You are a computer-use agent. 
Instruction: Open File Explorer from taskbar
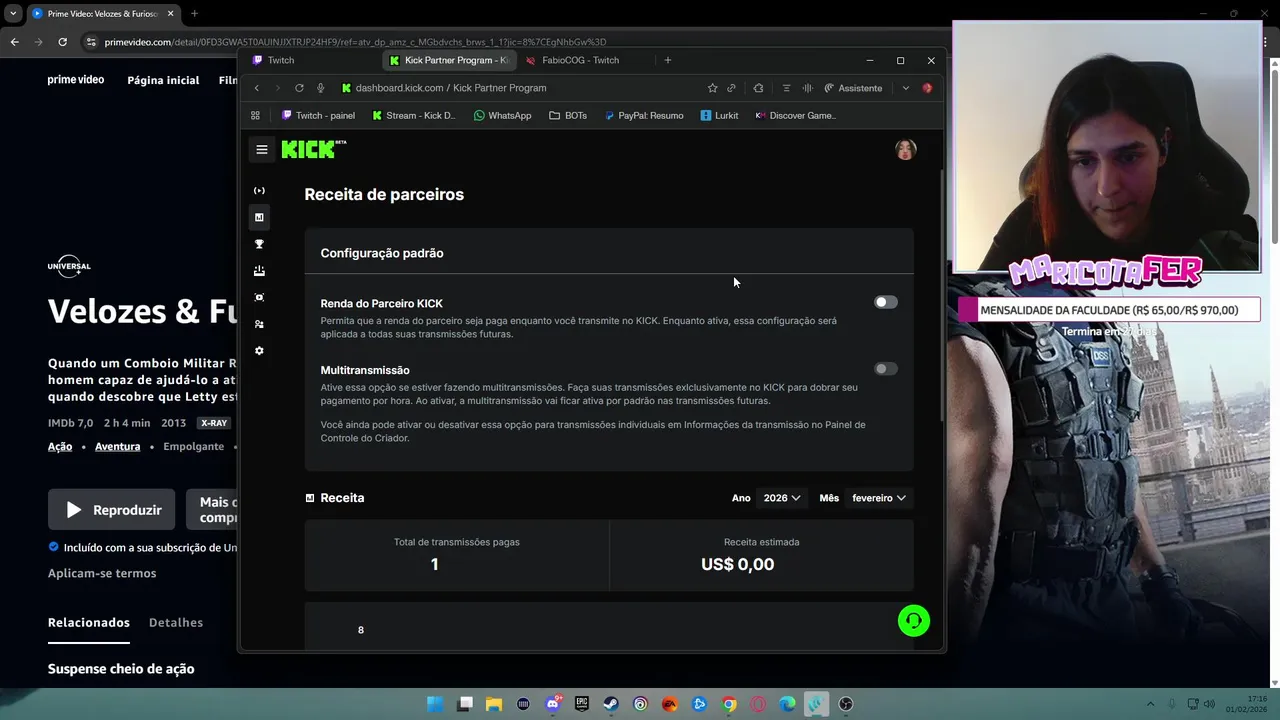click(494, 704)
